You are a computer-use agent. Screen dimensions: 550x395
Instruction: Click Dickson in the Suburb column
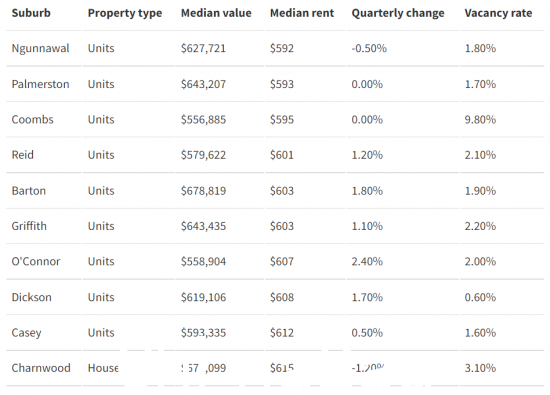[x=32, y=297]
